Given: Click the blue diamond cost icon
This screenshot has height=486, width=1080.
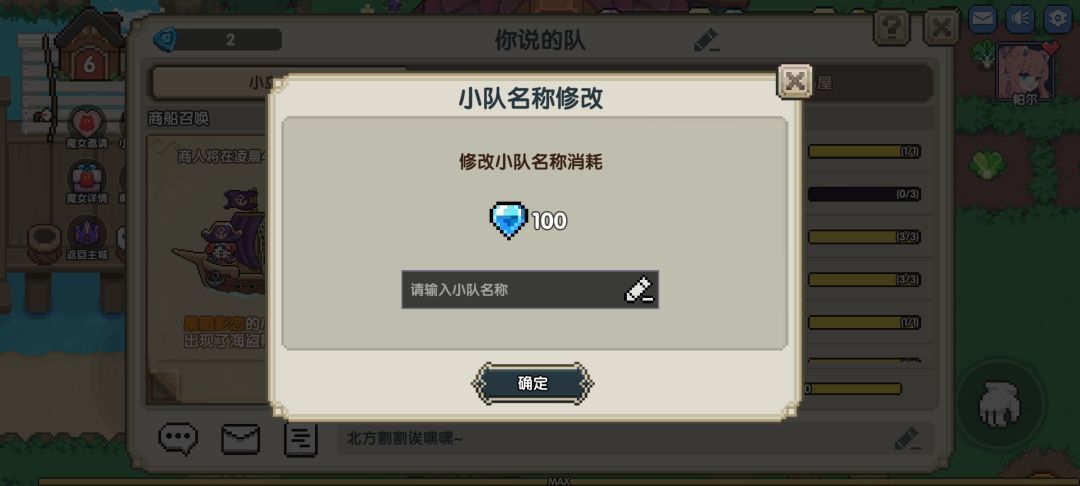Looking at the screenshot, I should pos(508,220).
